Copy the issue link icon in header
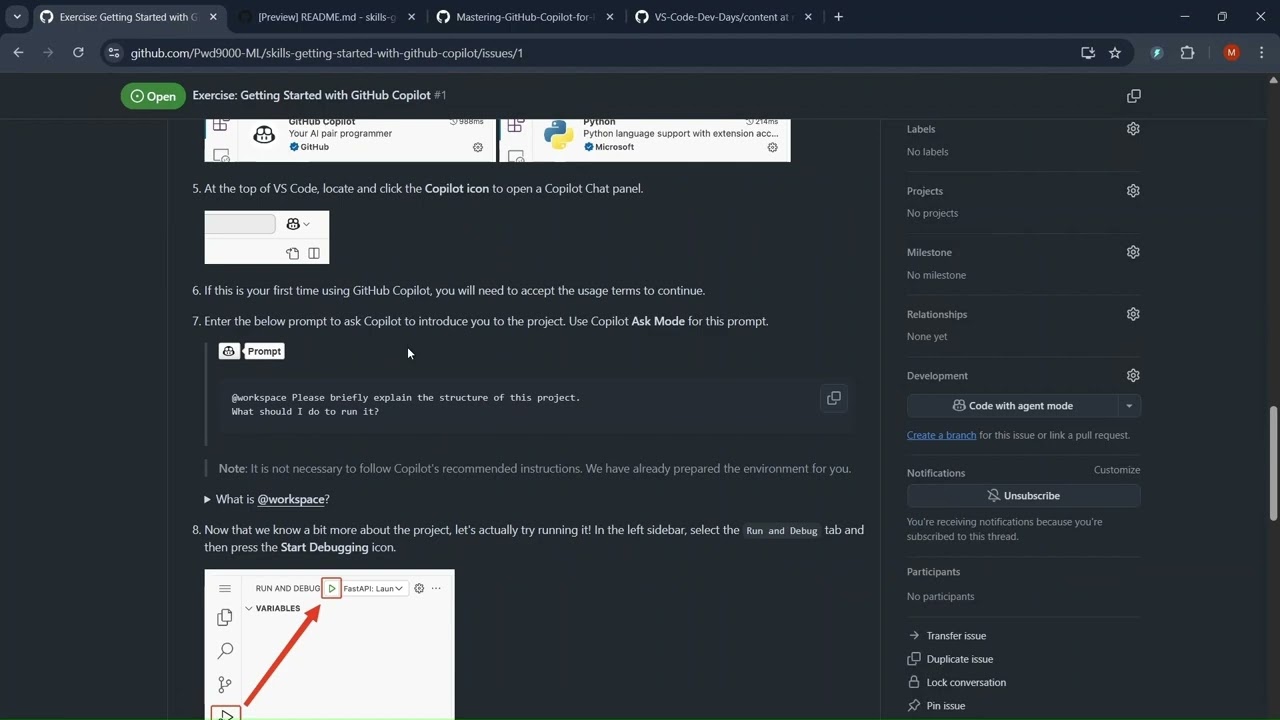 1133,96
